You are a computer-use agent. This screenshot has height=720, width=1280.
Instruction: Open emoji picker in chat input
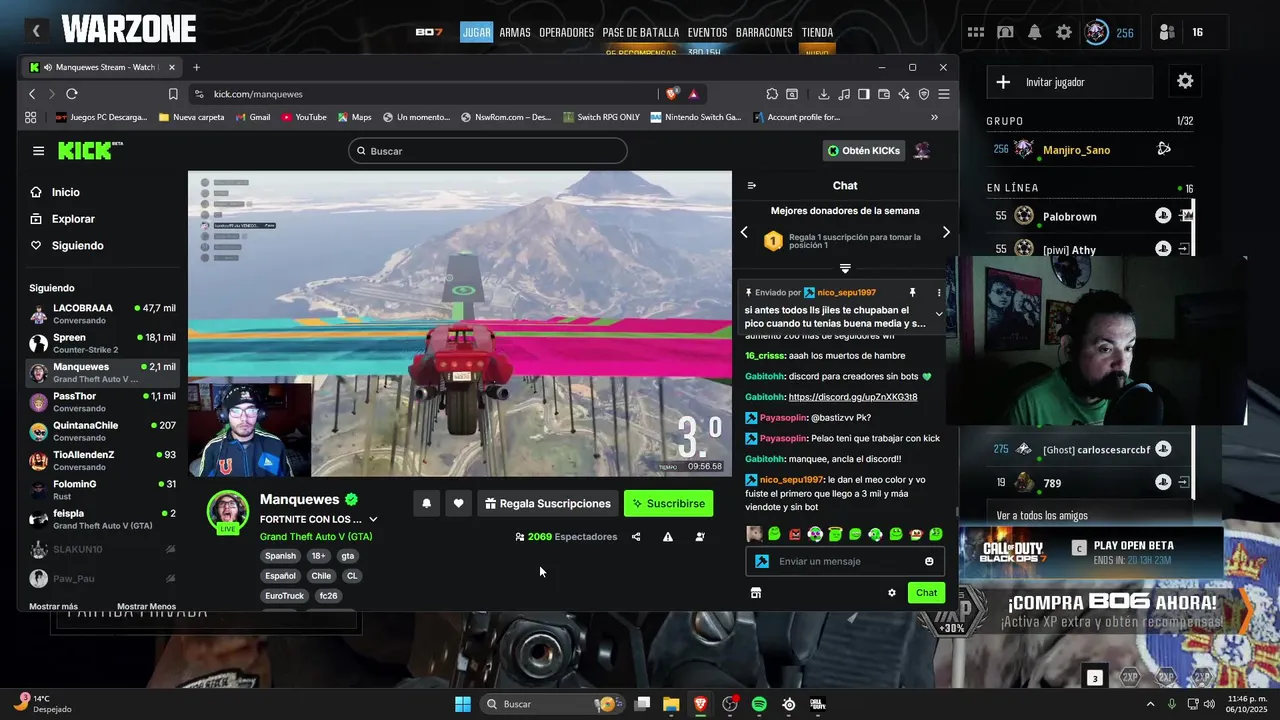coord(929,562)
